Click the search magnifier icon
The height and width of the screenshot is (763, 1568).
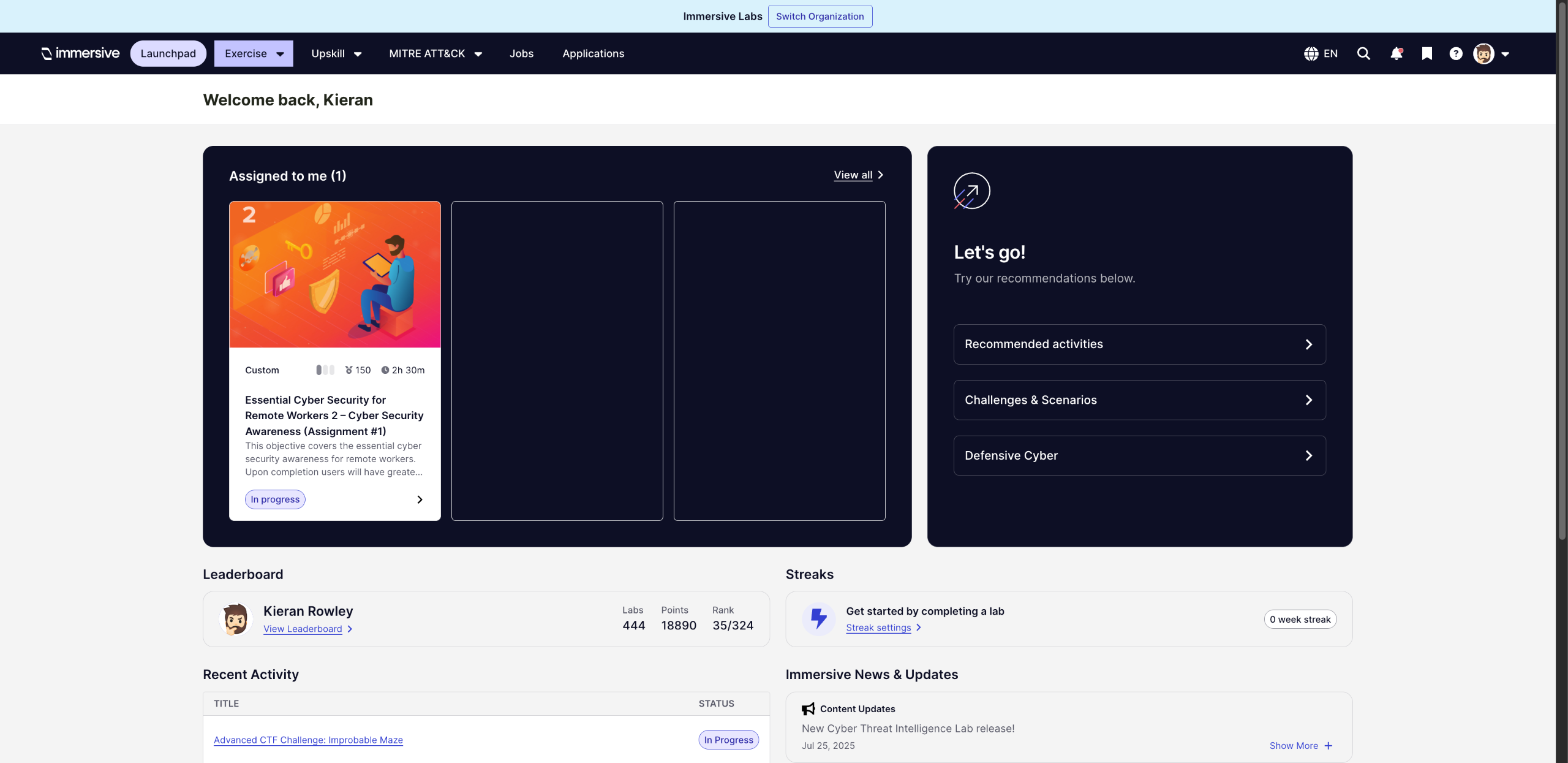click(1363, 54)
